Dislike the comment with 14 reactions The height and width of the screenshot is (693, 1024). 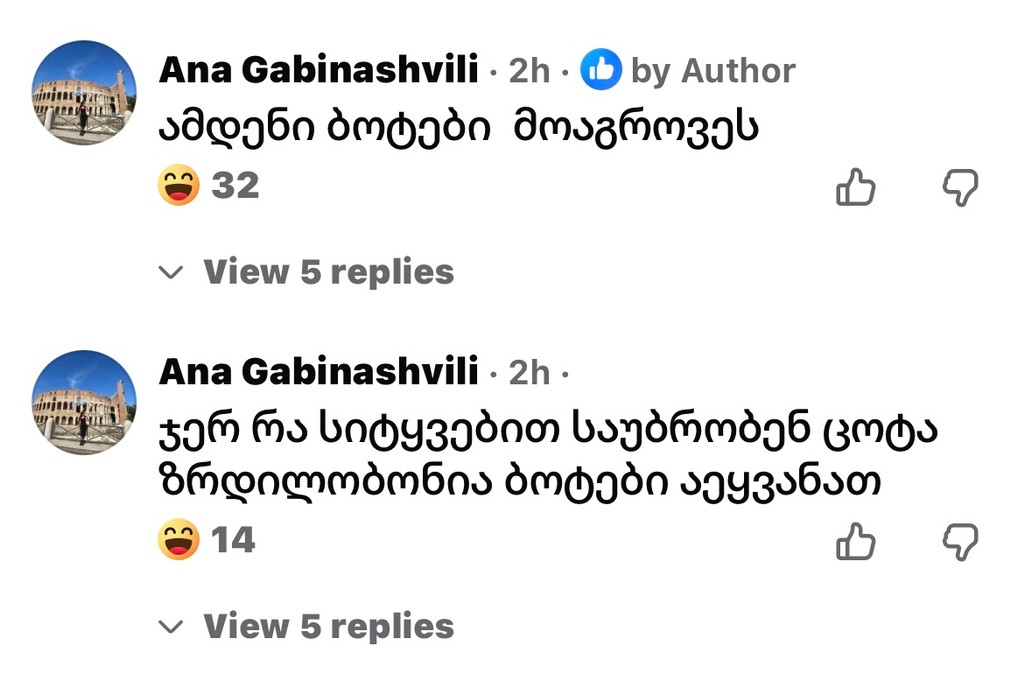coord(960,541)
